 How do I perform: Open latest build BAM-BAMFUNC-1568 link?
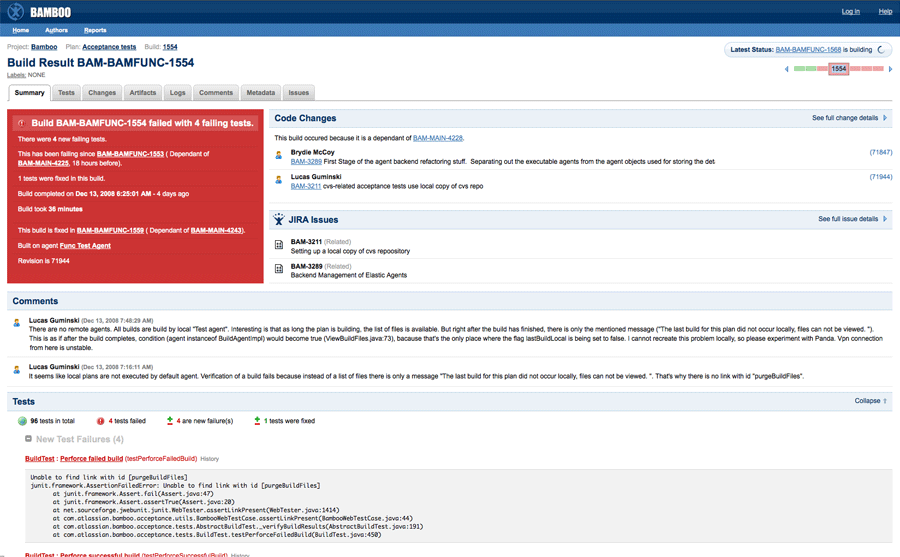[x=808, y=50]
